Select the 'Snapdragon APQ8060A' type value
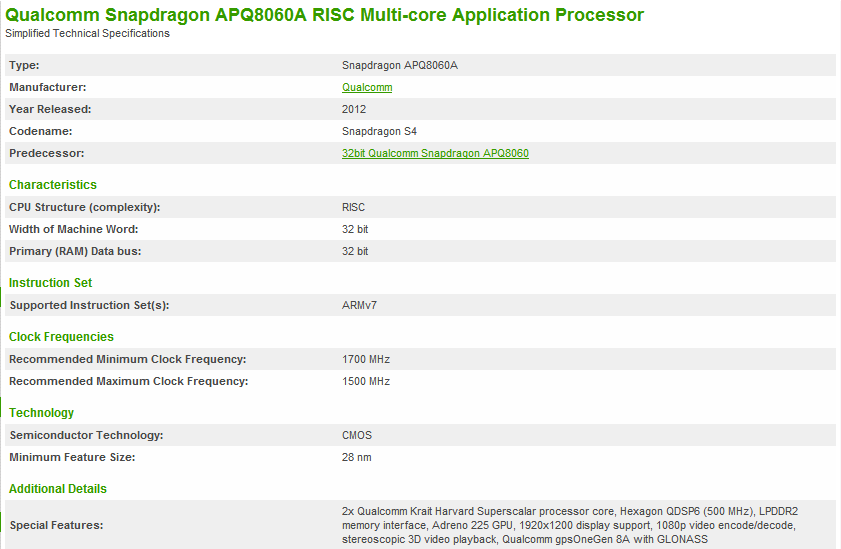 coord(400,65)
